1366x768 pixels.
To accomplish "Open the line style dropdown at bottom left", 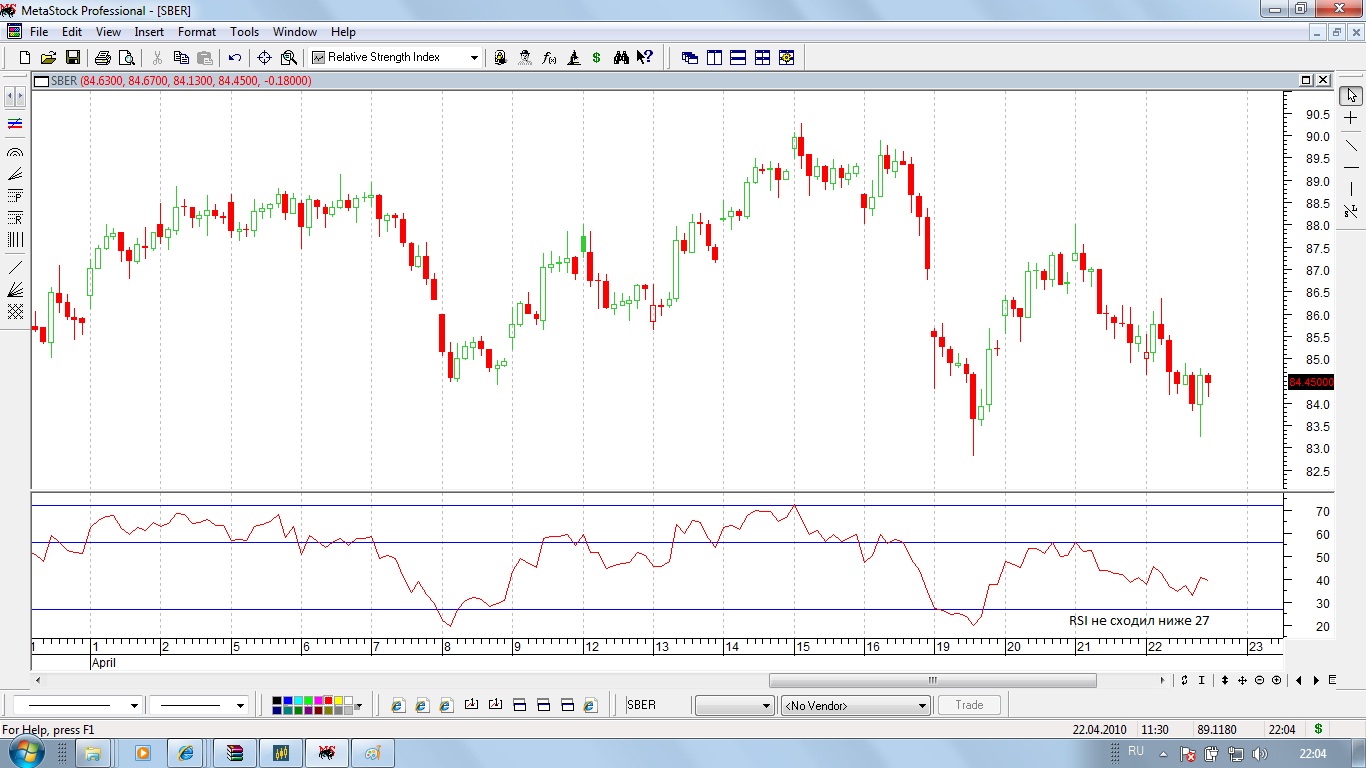I will tap(134, 706).
